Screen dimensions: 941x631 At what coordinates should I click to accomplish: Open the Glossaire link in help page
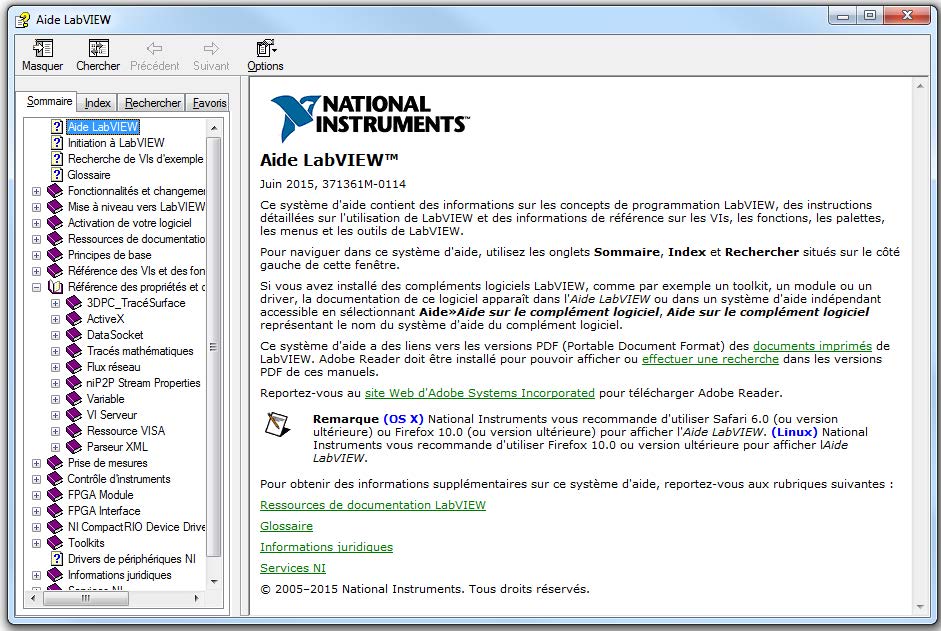pyautogui.click(x=286, y=527)
